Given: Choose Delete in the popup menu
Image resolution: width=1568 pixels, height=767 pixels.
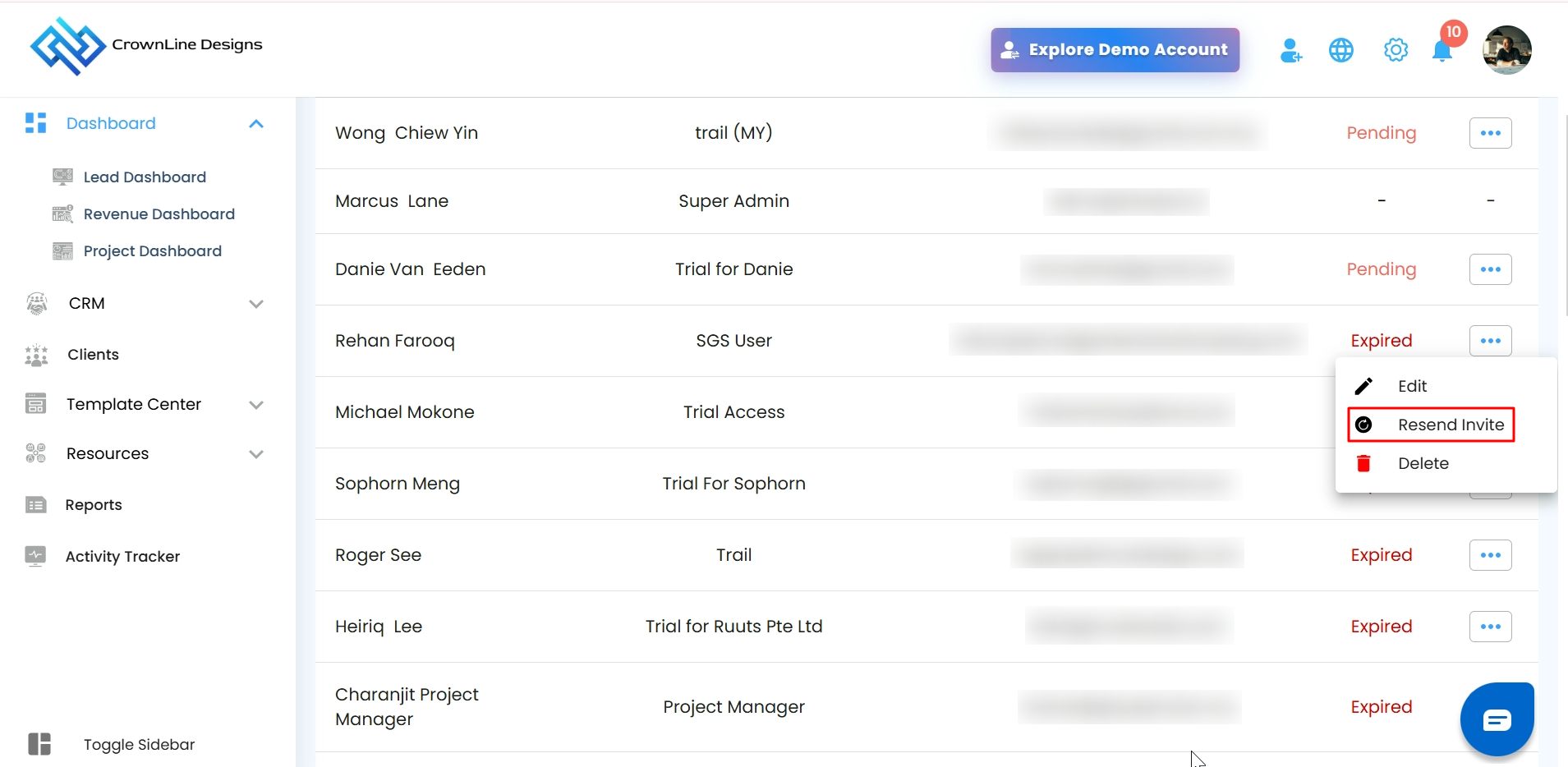Looking at the screenshot, I should [1423, 463].
